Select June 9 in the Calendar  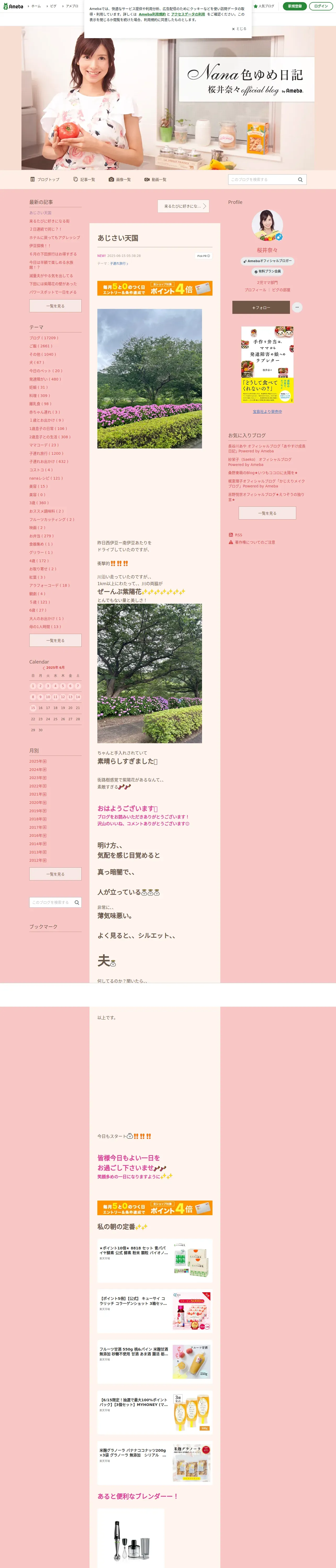pos(40,697)
